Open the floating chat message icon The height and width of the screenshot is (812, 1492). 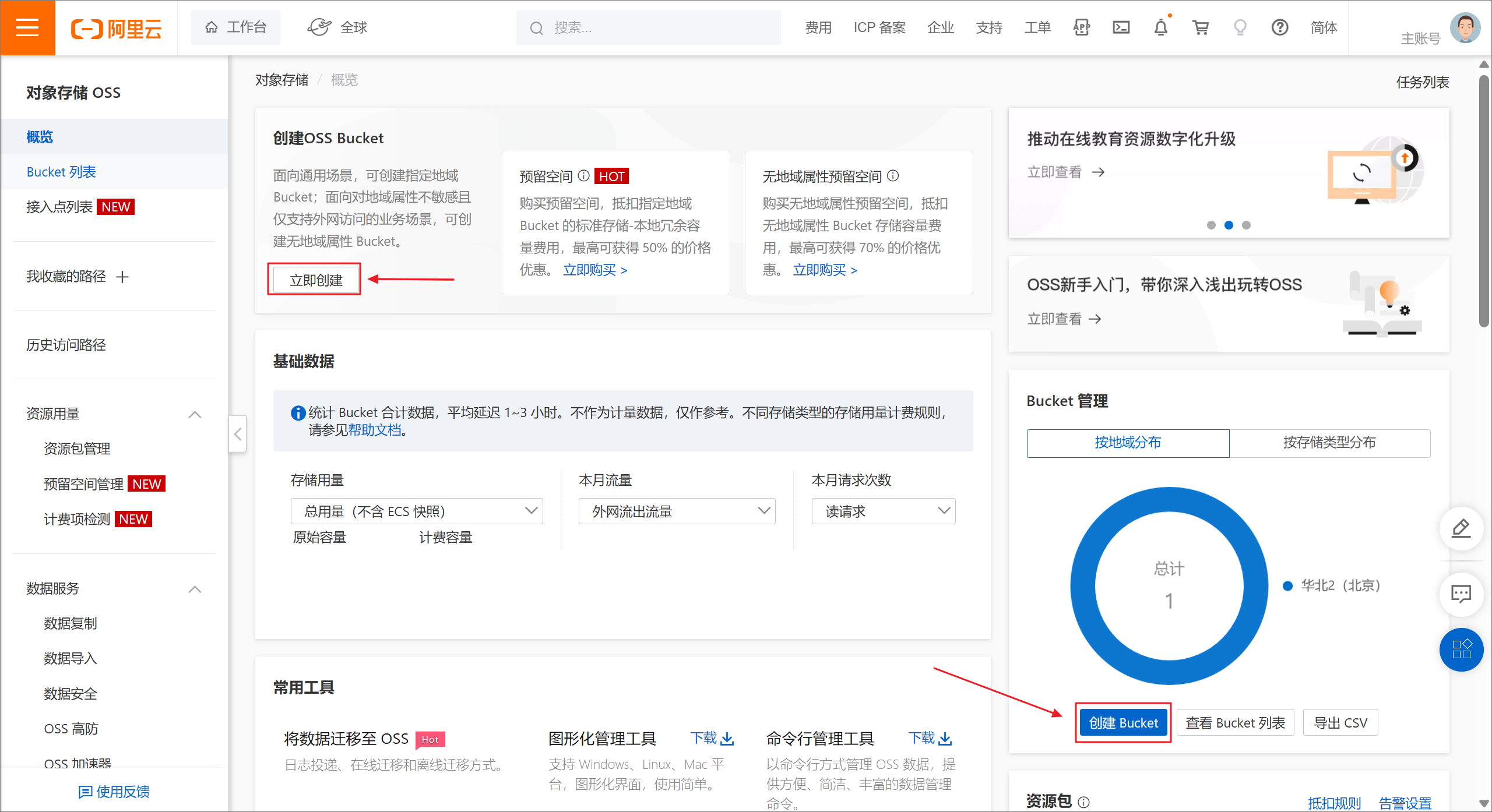pos(1461,594)
